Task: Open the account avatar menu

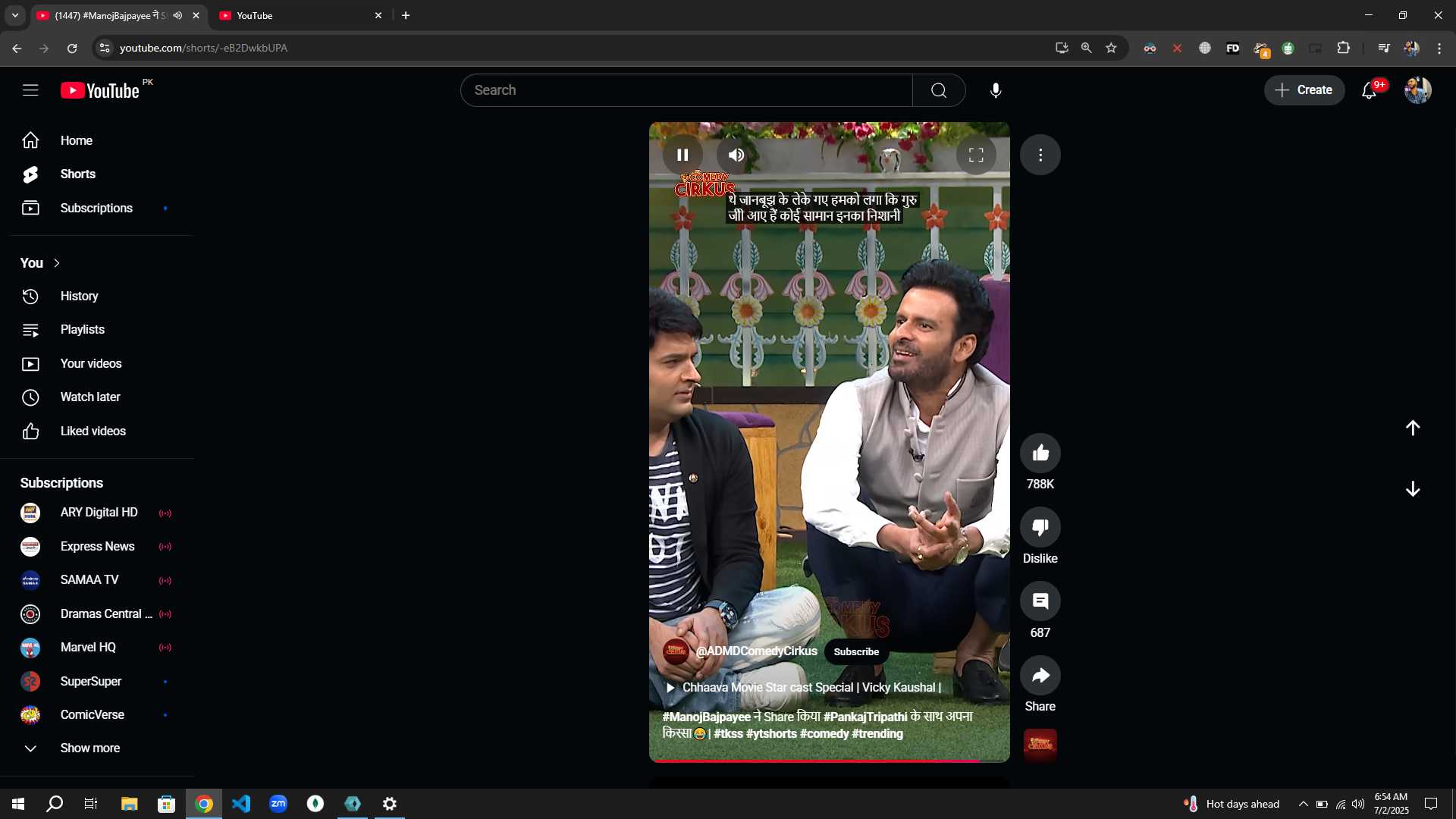Action: (x=1417, y=90)
